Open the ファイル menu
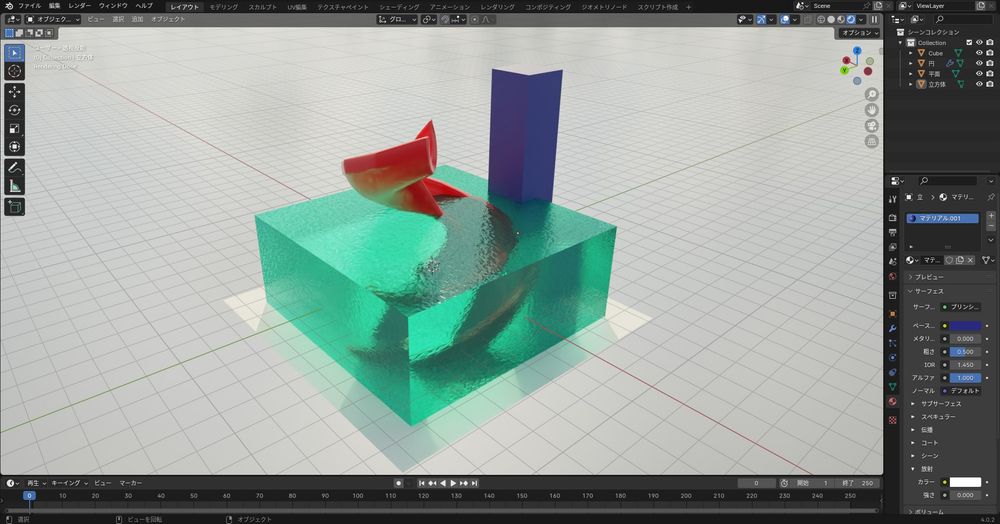Screen dimensions: 1000x524 (29, 6)
